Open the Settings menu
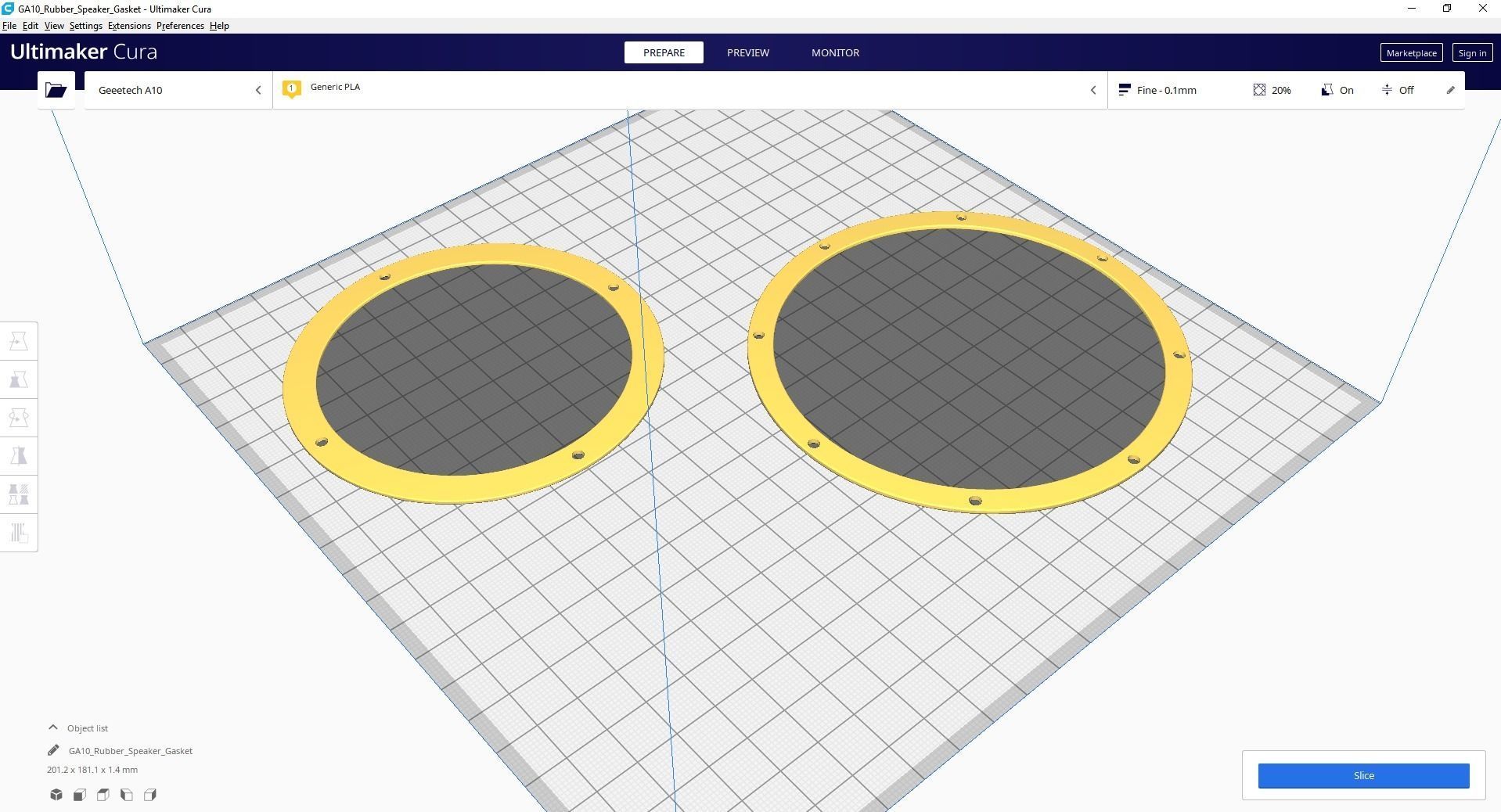This screenshot has width=1501, height=812. [85, 26]
